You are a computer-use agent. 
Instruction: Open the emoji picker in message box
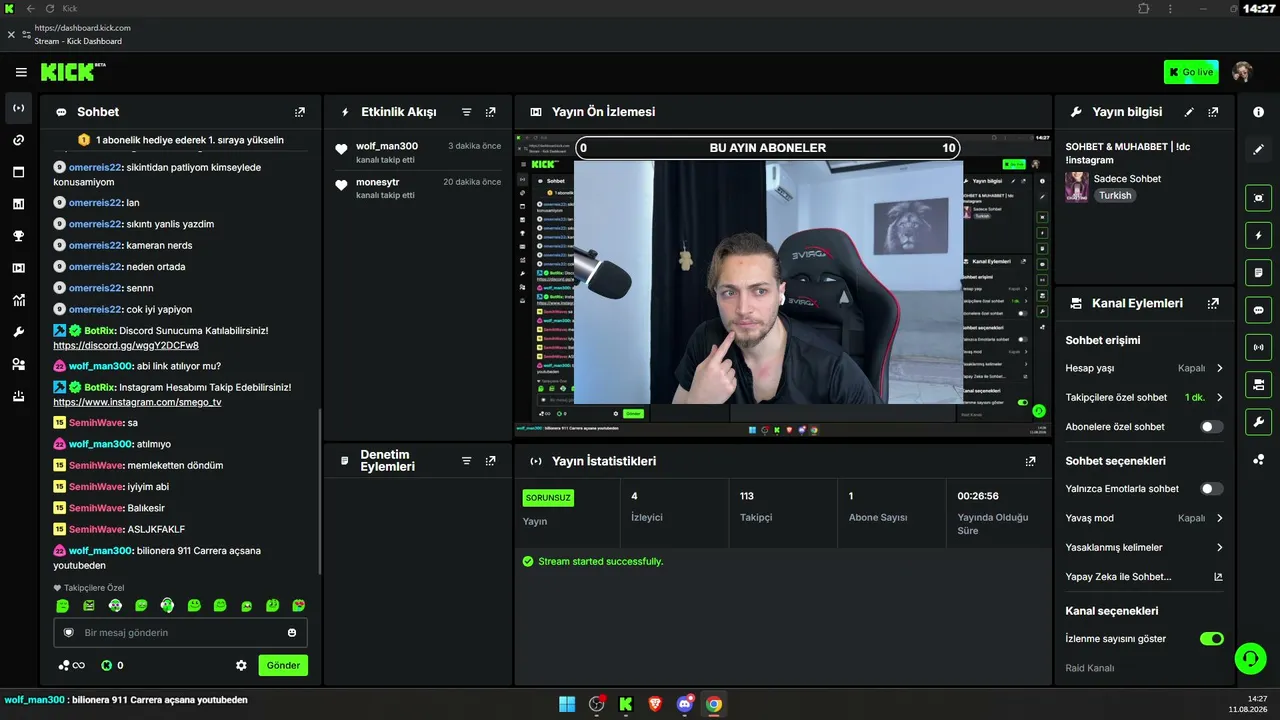tap(292, 632)
